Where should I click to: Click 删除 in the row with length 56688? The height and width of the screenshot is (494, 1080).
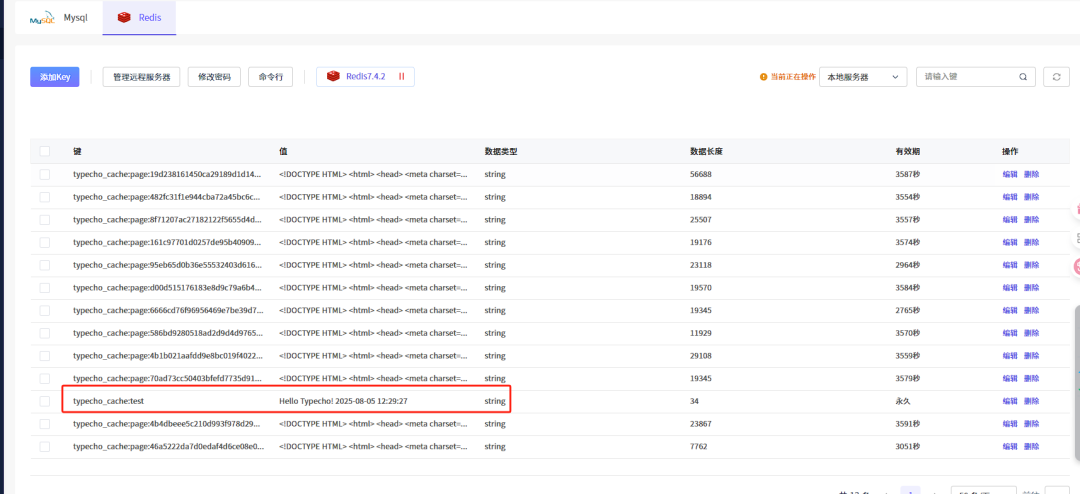(x=1031, y=174)
